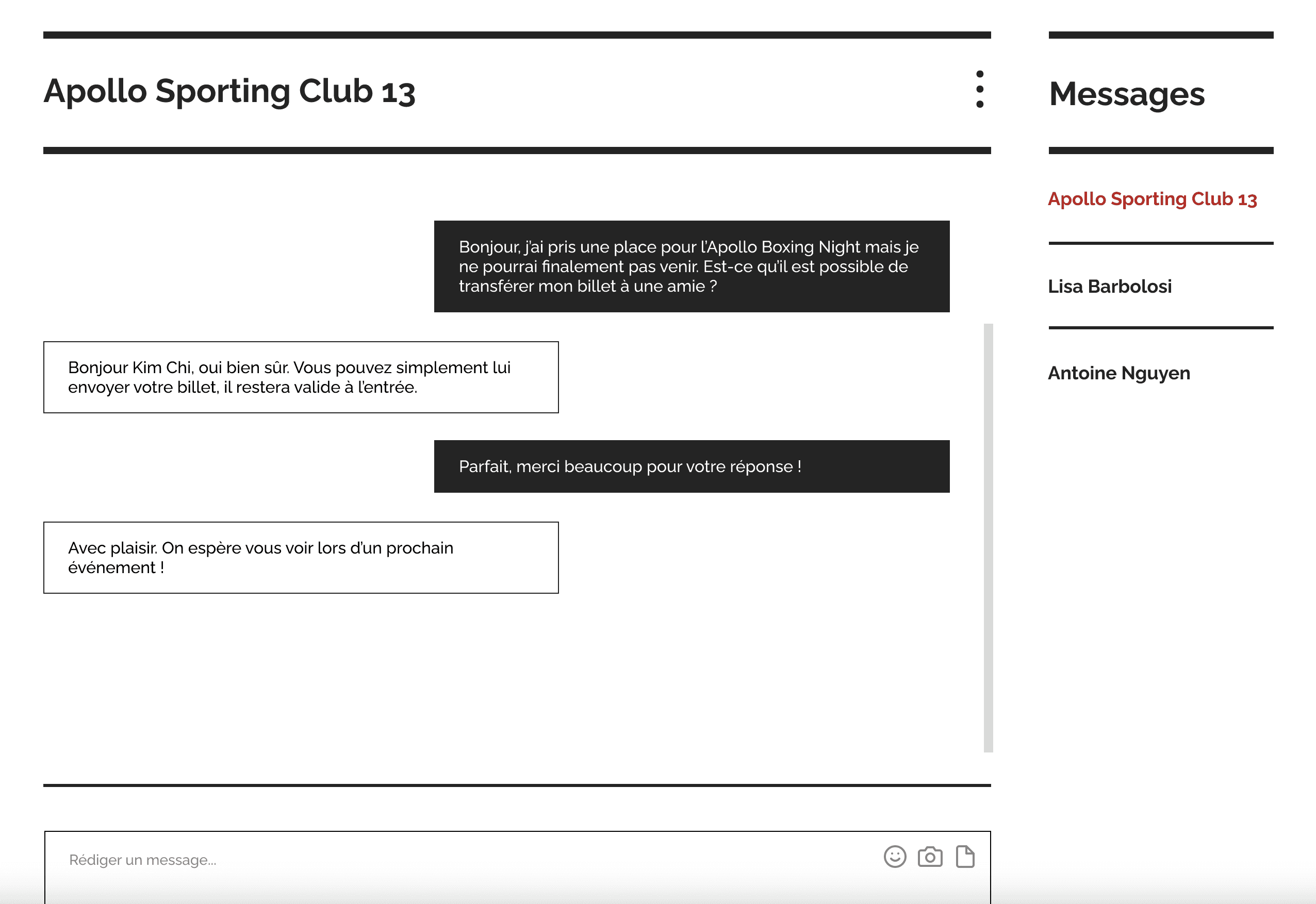Open the three-dot conversation options menu
Viewport: 1316px width, 904px height.
[x=979, y=89]
